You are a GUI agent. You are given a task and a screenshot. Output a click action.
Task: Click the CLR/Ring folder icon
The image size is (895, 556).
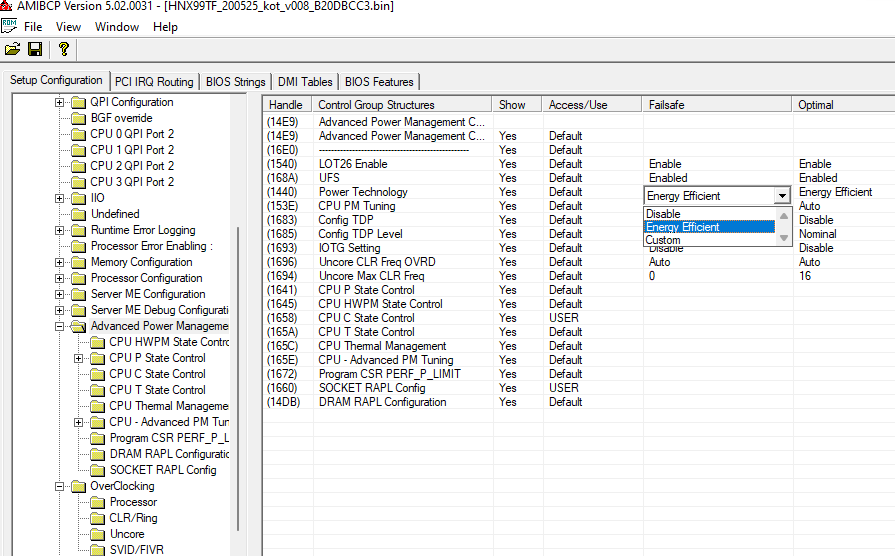pos(98,518)
